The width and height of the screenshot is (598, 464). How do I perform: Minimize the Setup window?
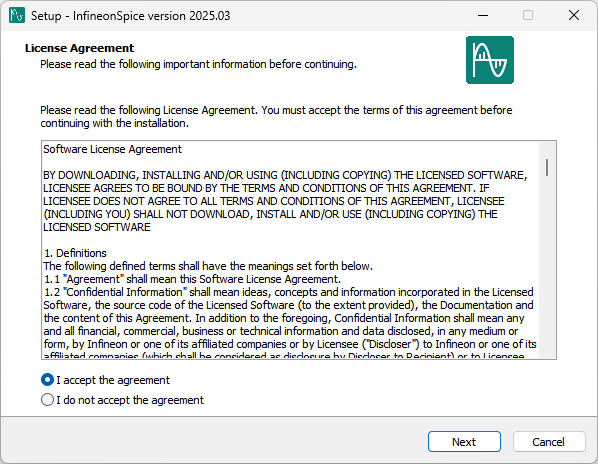[483, 15]
